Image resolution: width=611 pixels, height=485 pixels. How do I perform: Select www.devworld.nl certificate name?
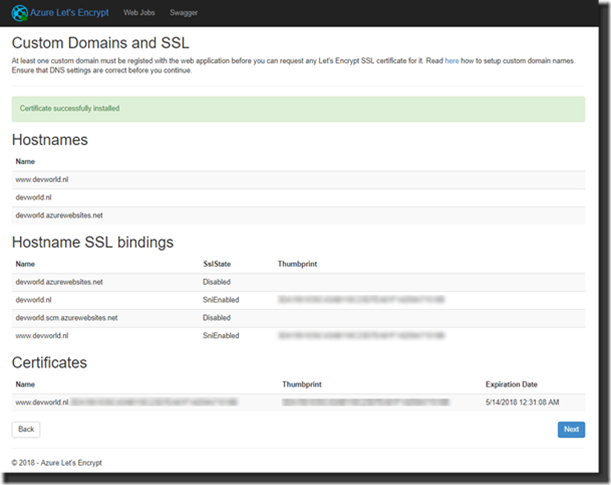42,402
